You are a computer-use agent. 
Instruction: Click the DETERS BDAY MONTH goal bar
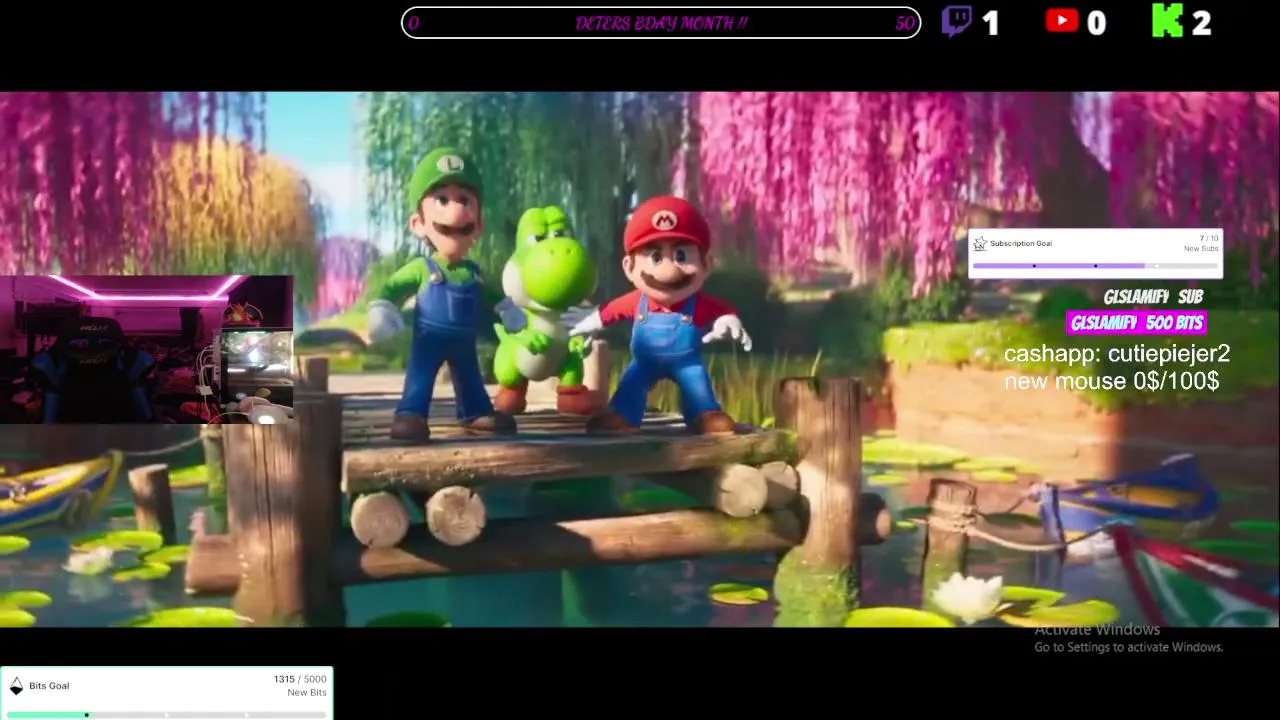coord(661,23)
